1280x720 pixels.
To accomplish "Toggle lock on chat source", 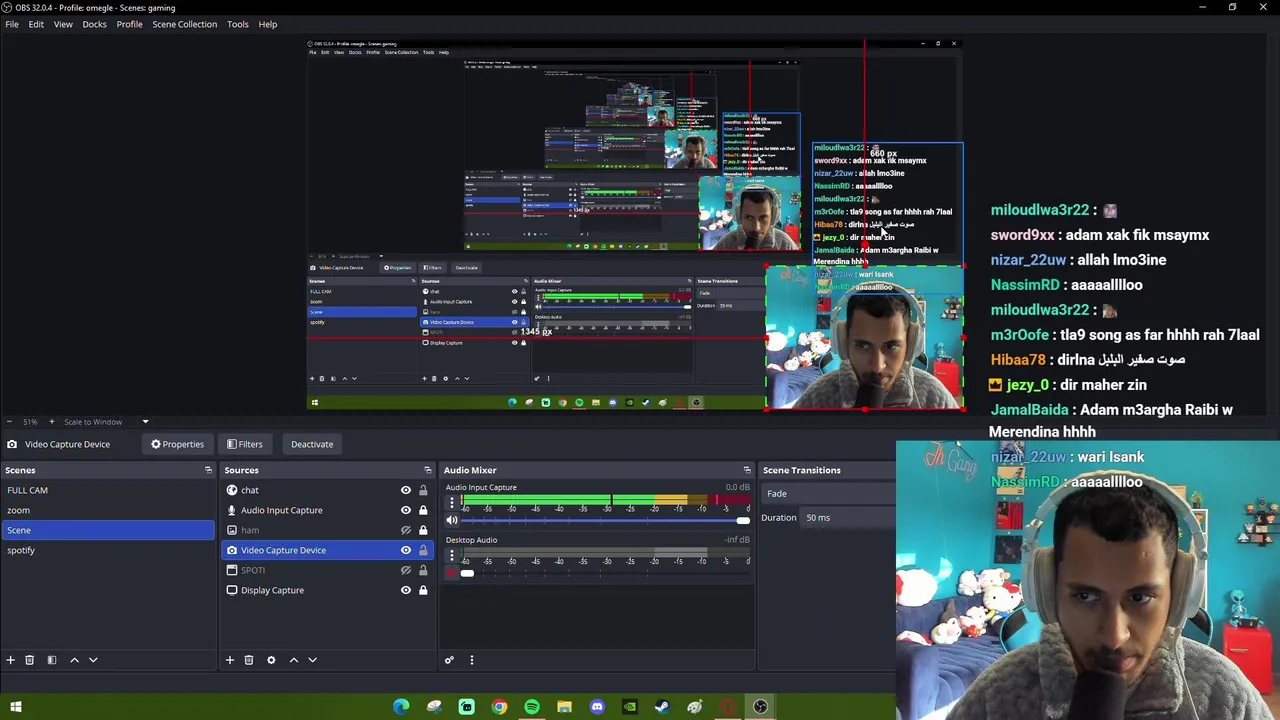I will coord(423,490).
